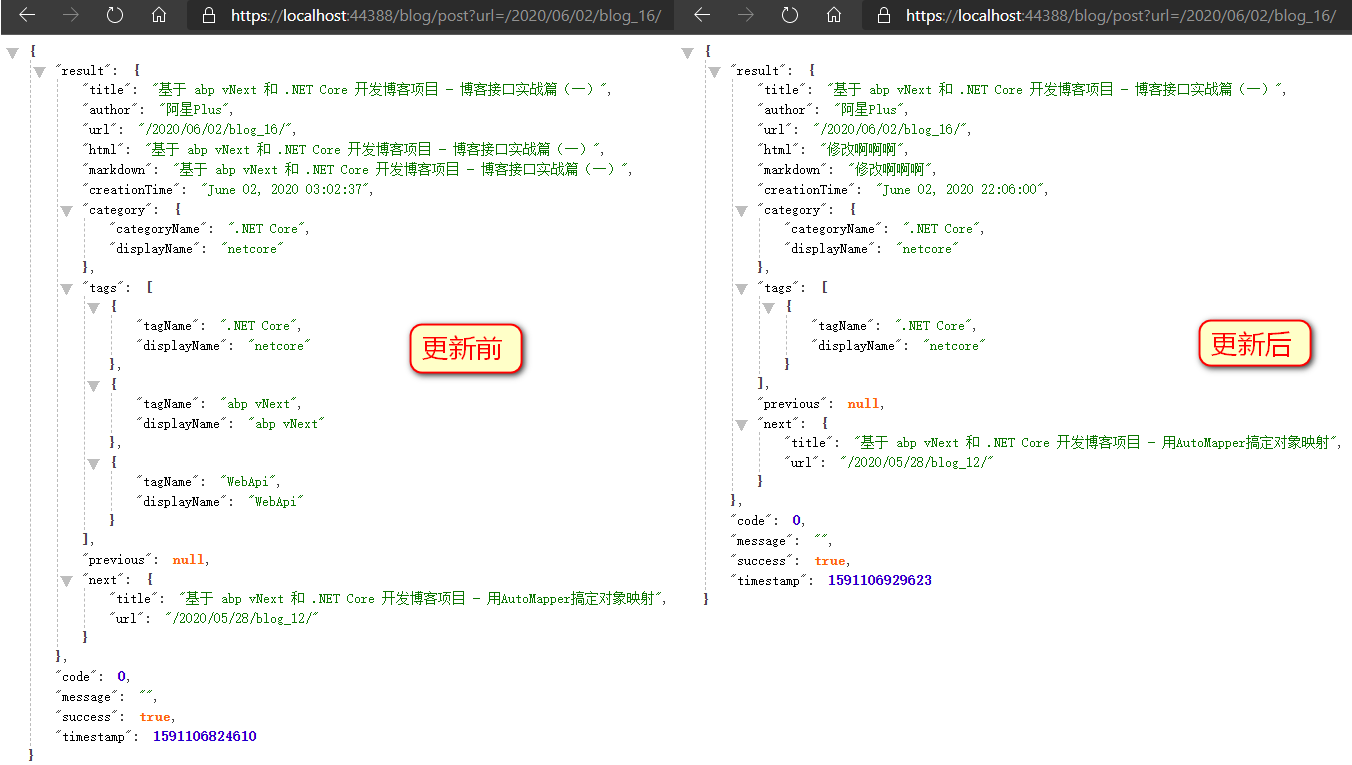Collapse the root object in right JSON
Screen dimensions: 1352x765
687,53
